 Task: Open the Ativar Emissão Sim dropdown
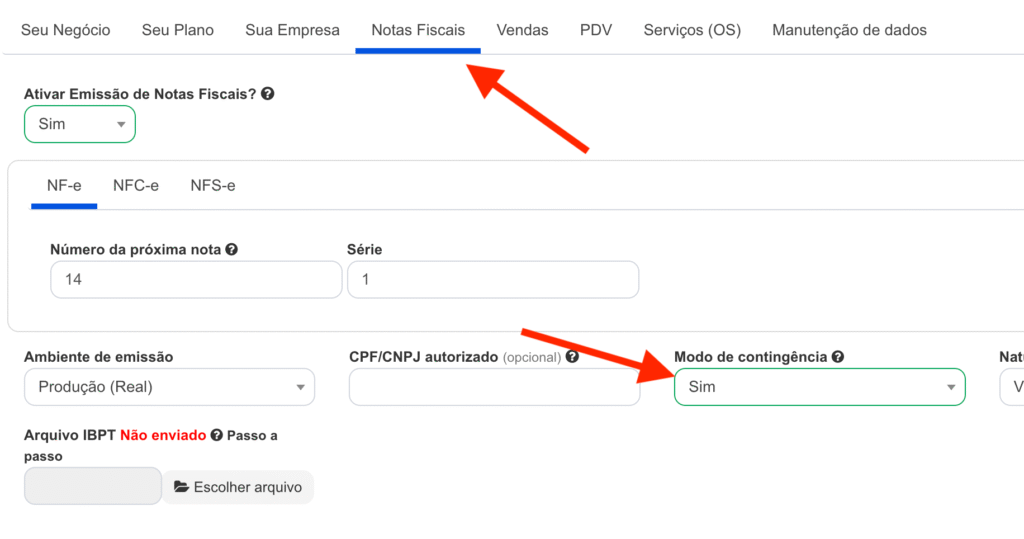pyautogui.click(x=79, y=124)
